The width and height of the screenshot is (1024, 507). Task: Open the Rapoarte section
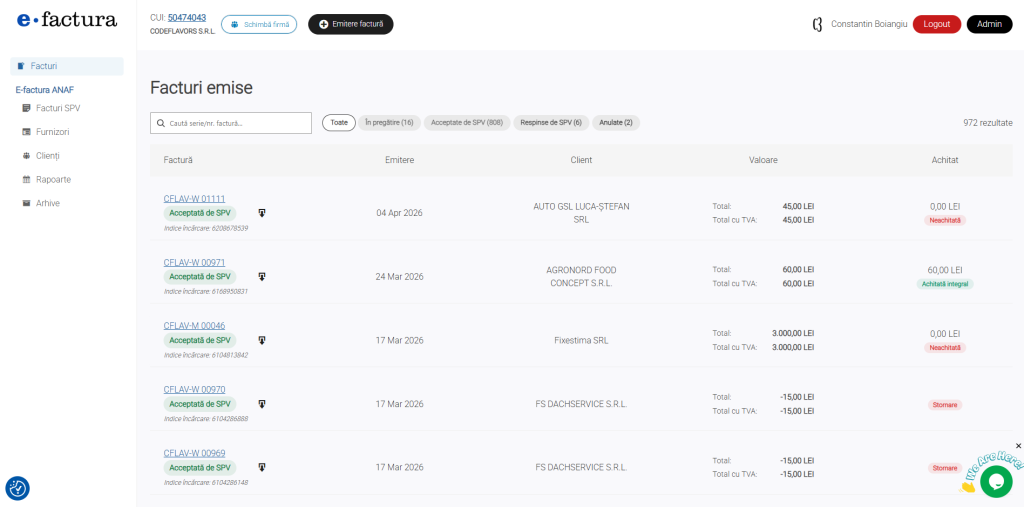pos(53,180)
